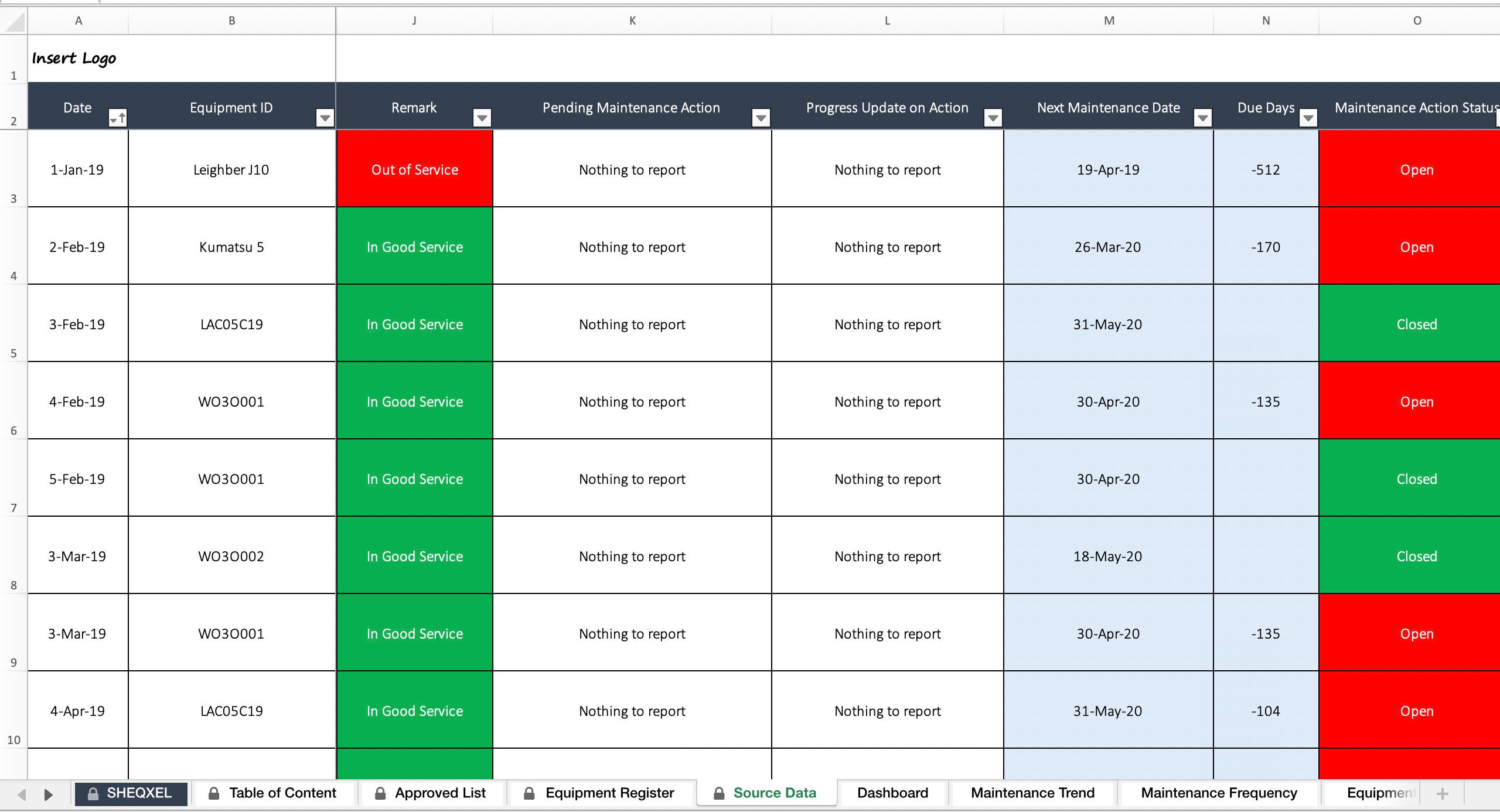Open the Date column filter dropdown
The image size is (1500, 812).
click(x=118, y=118)
